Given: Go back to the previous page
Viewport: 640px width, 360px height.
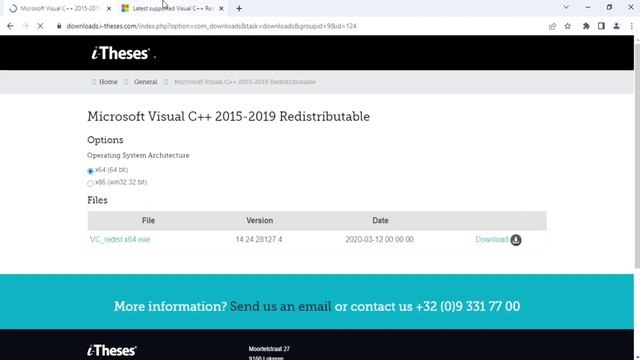Looking at the screenshot, I should pos(10,26).
